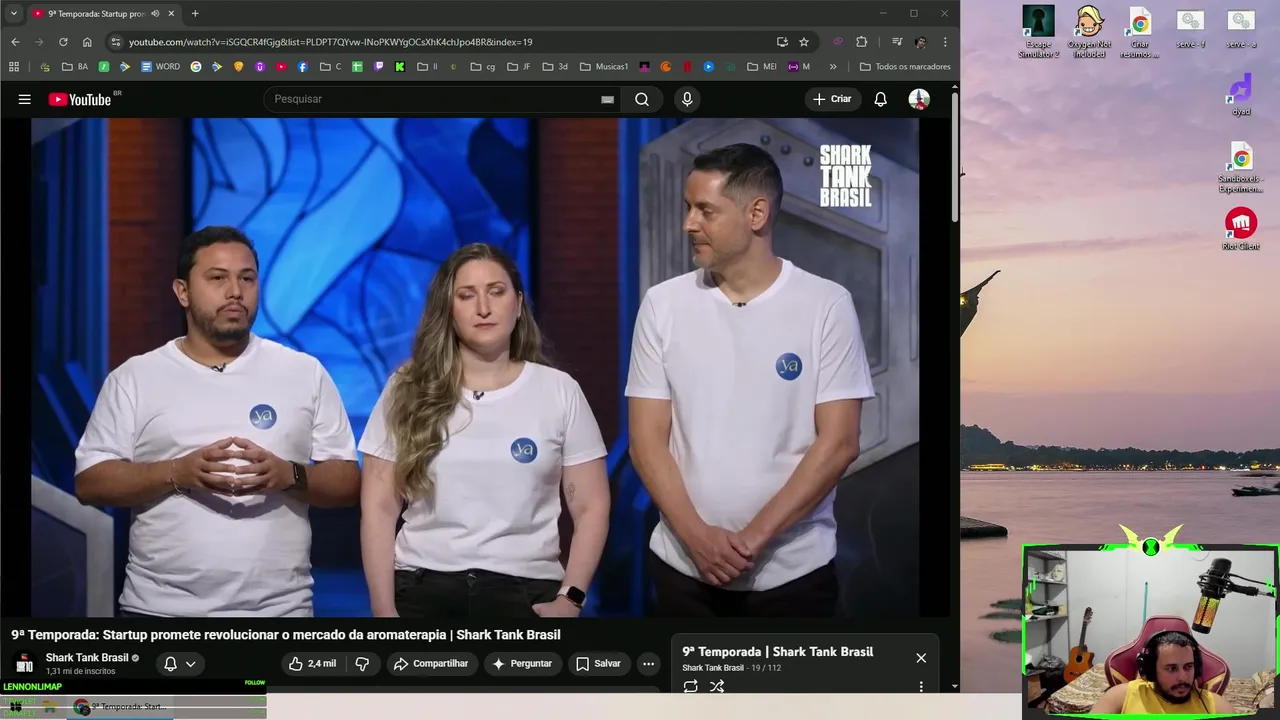Go to YouTube home via logo

(79, 99)
